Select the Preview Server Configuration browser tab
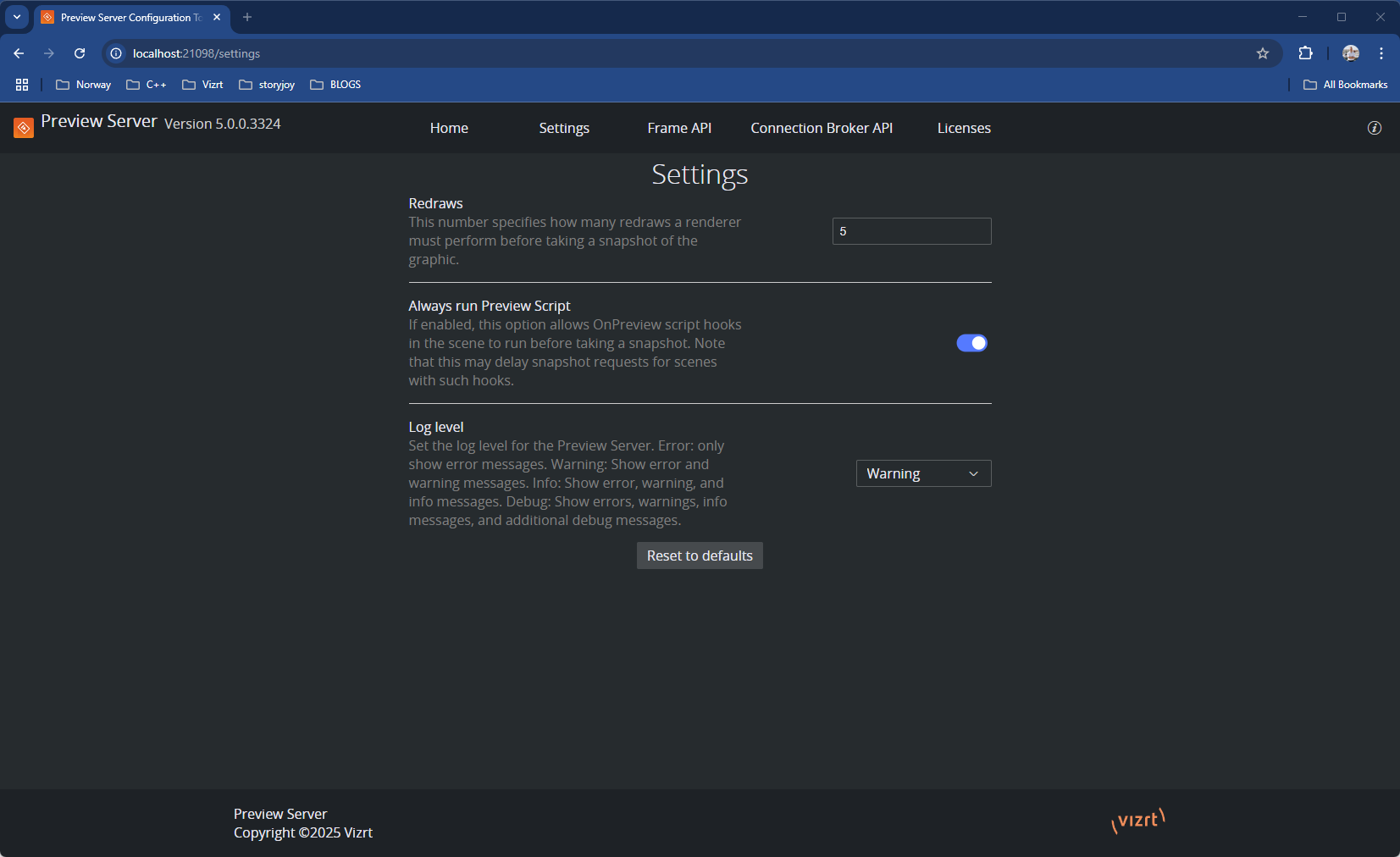The image size is (1400, 857). tap(132, 17)
